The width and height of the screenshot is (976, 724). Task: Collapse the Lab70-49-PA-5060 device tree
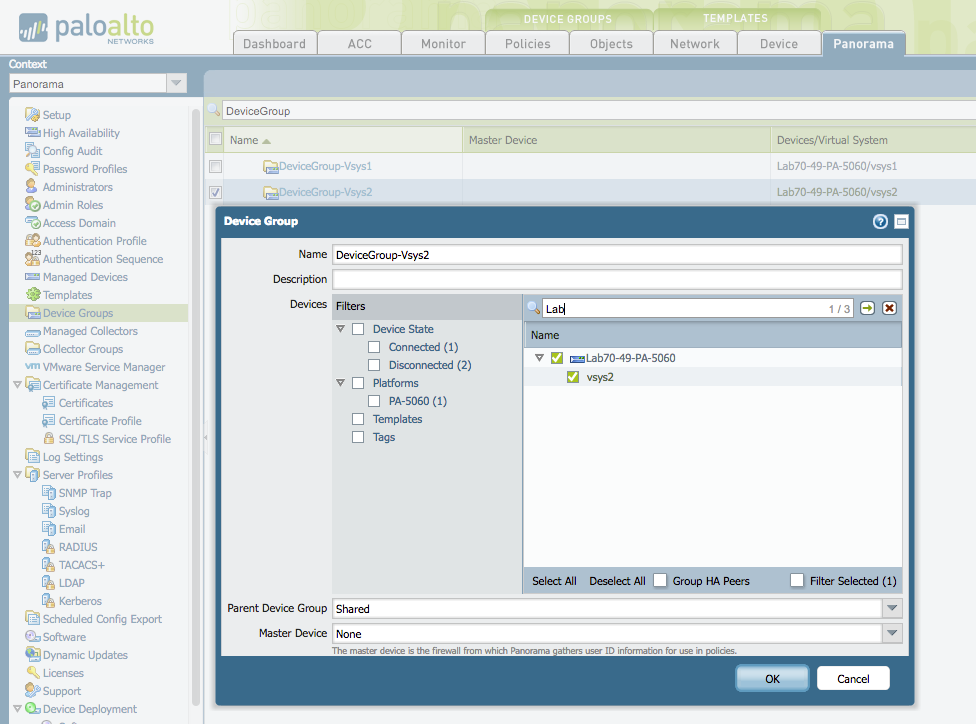[x=539, y=359]
